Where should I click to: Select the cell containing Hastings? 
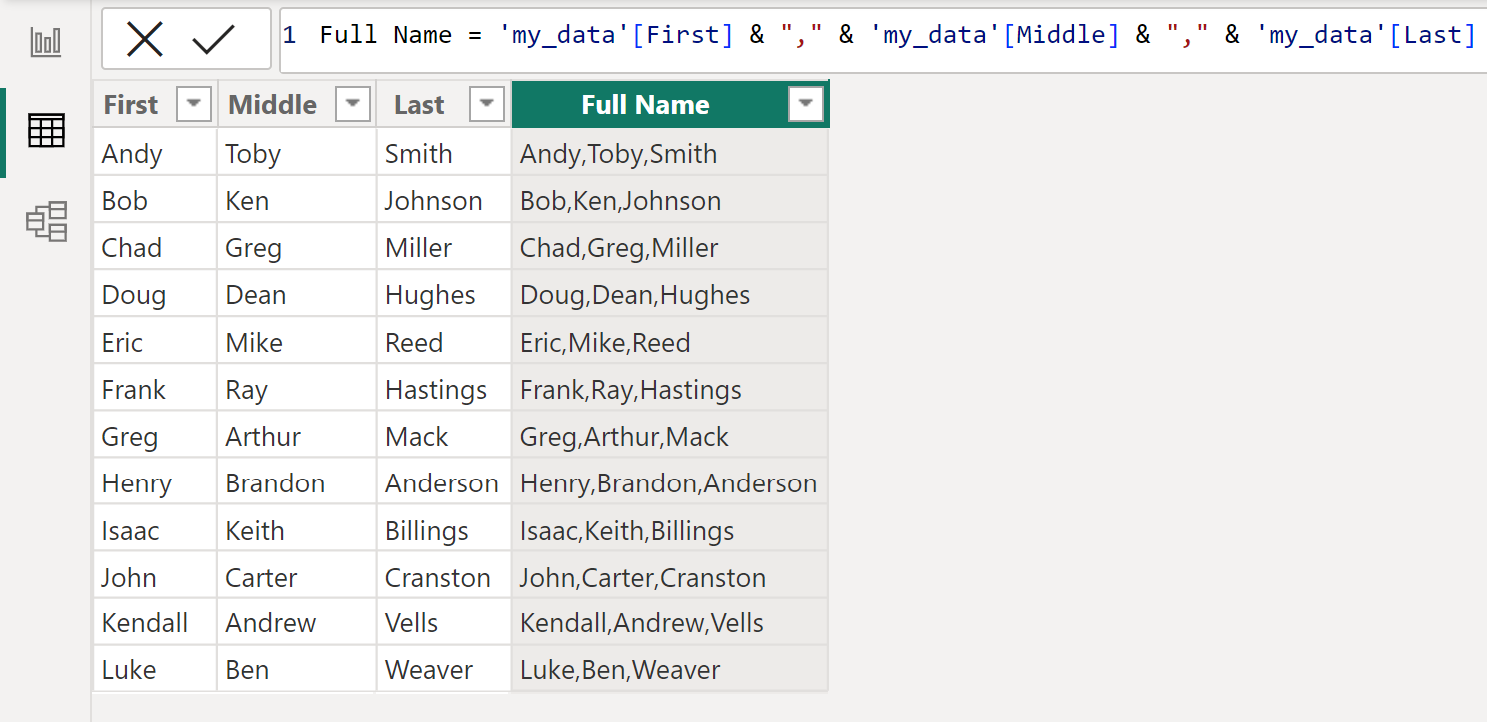444,389
